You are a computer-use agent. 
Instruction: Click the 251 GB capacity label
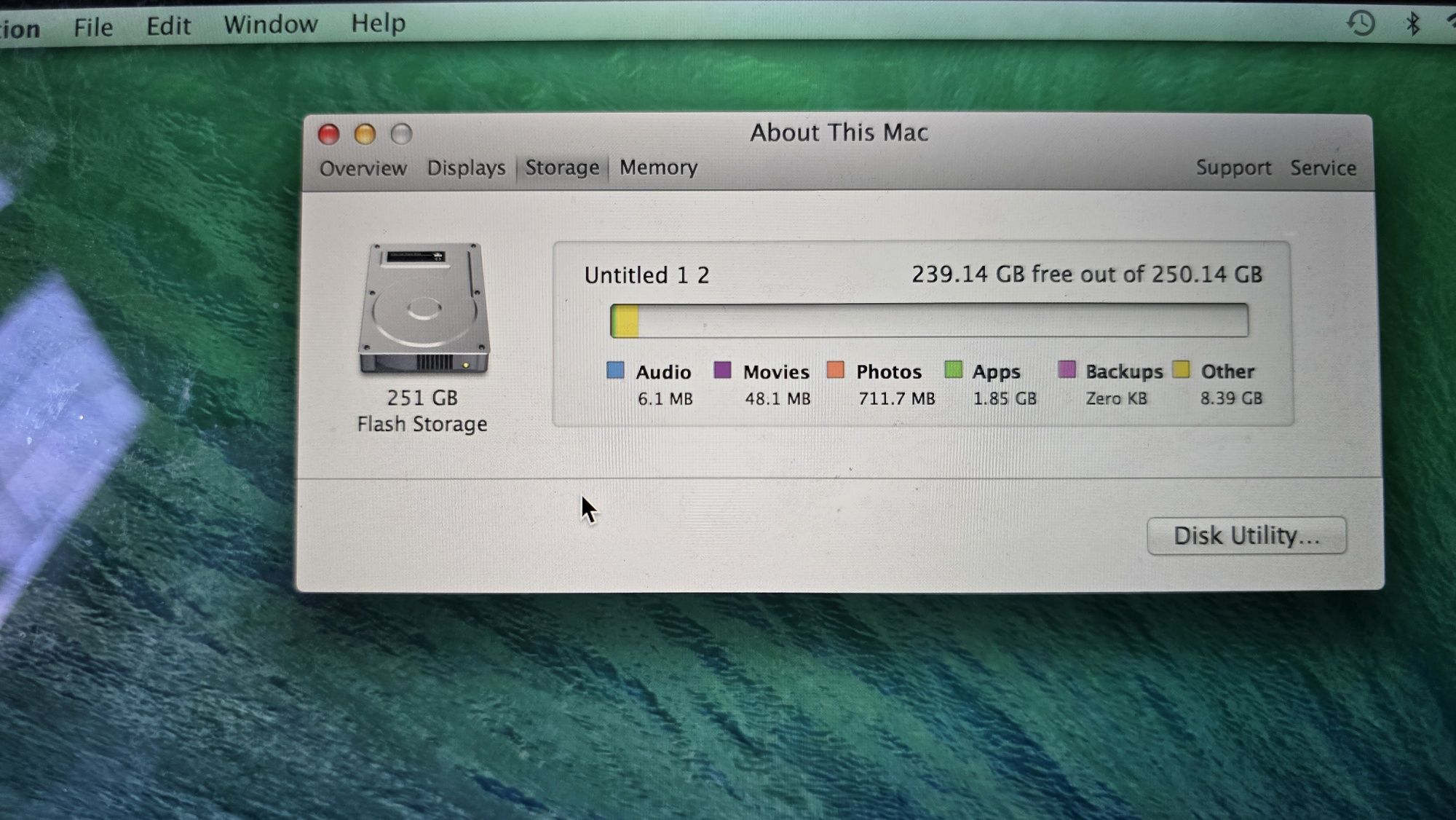tap(422, 398)
